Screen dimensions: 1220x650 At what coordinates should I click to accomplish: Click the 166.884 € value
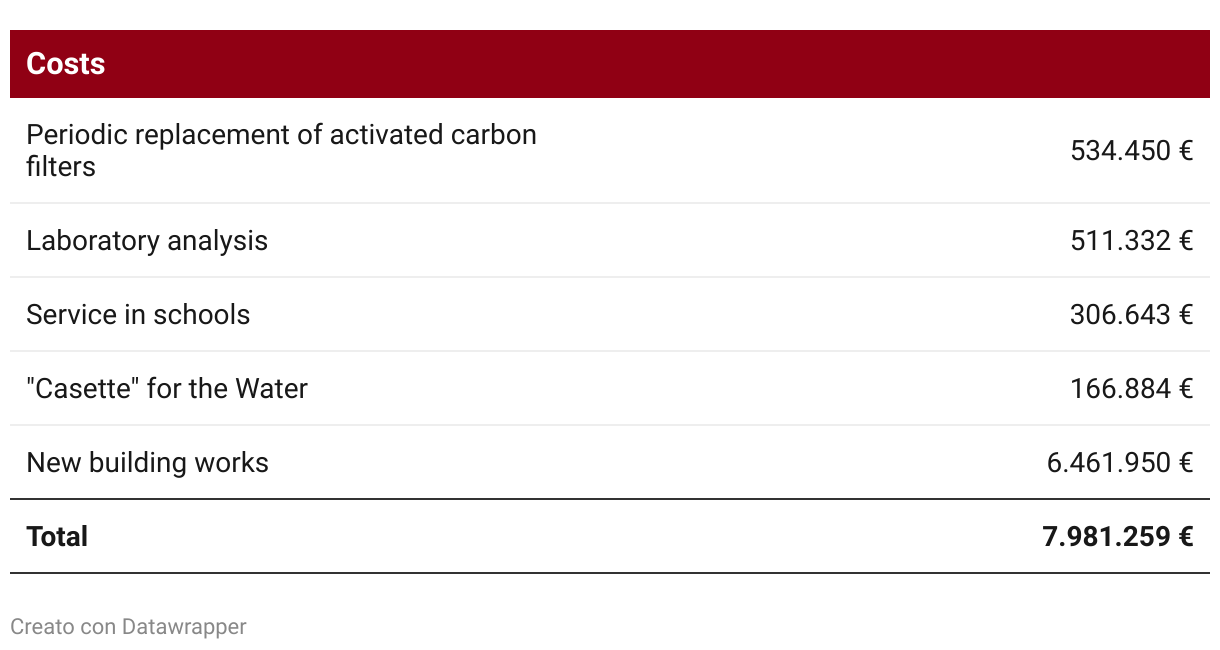click(1132, 389)
